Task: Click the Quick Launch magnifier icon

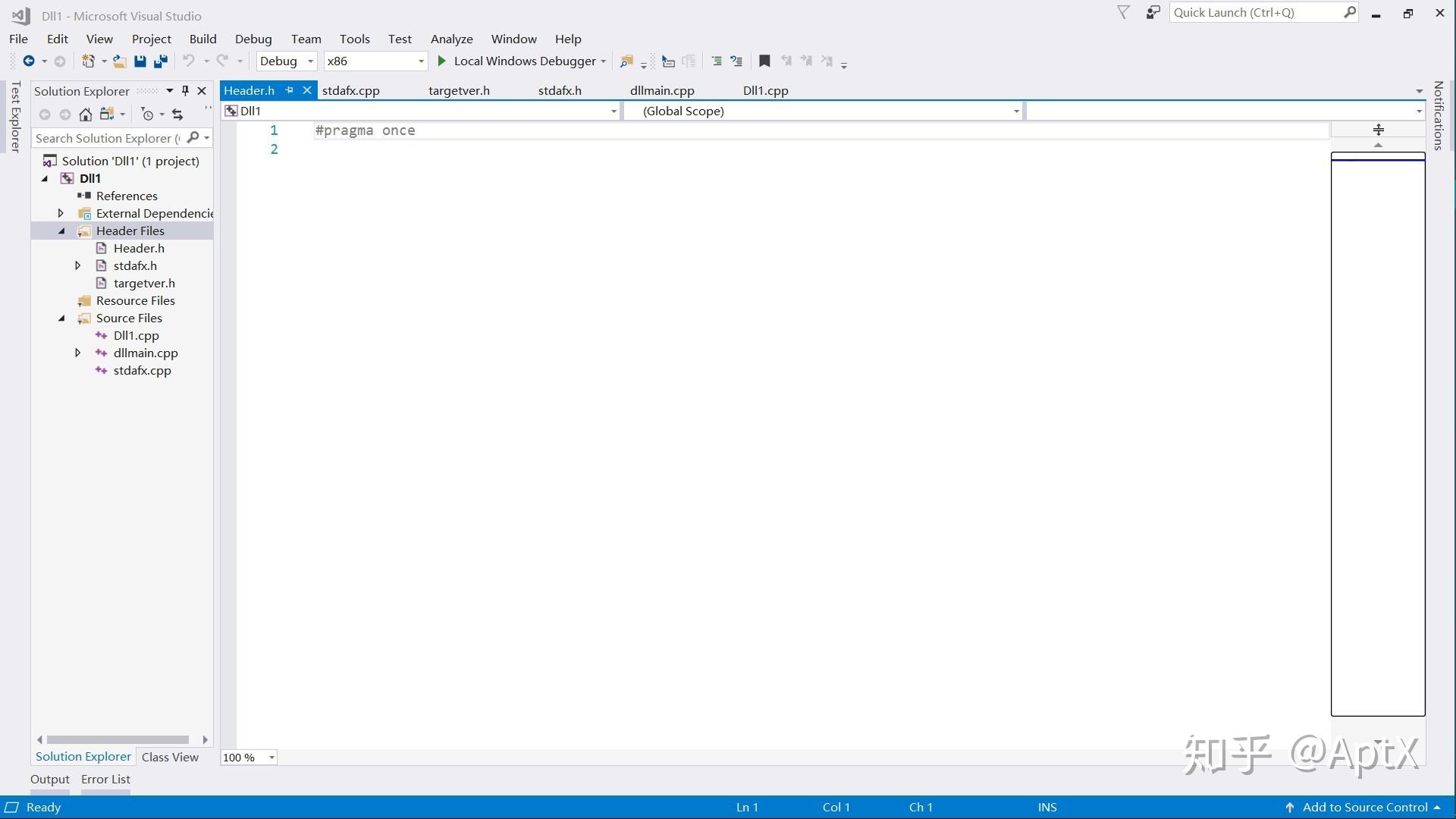Action: [1350, 12]
